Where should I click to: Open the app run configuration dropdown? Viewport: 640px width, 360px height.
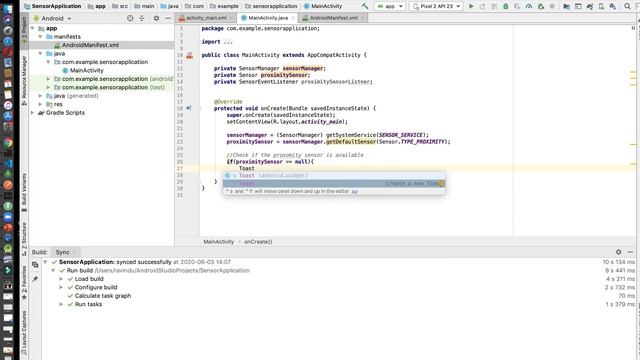click(390, 6)
